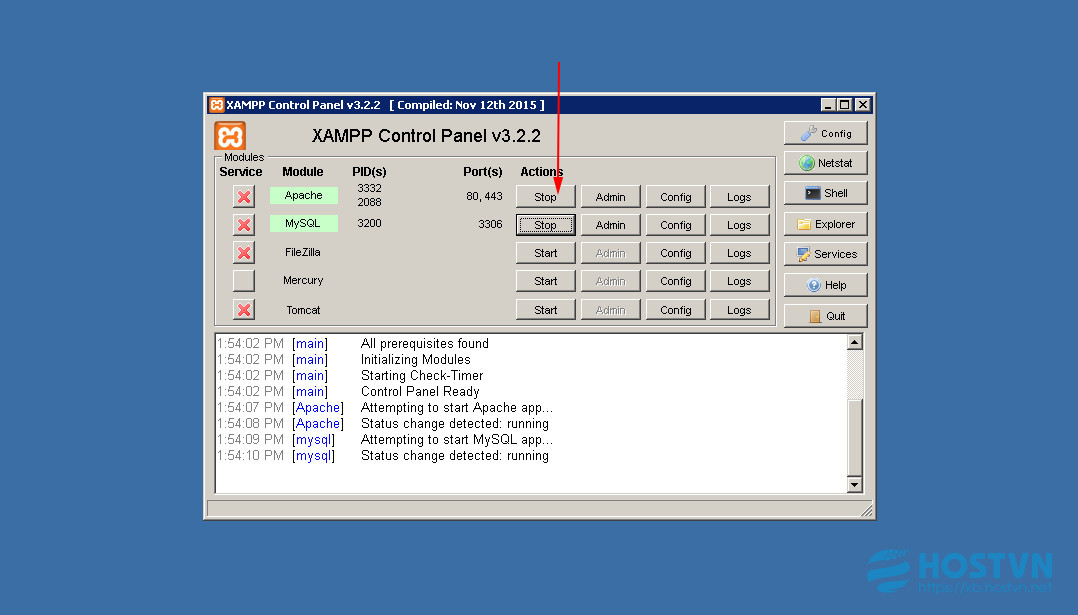Screen dimensions: 1078x615
Task: Click the log line Starting Check-Timer
Action: tap(422, 375)
